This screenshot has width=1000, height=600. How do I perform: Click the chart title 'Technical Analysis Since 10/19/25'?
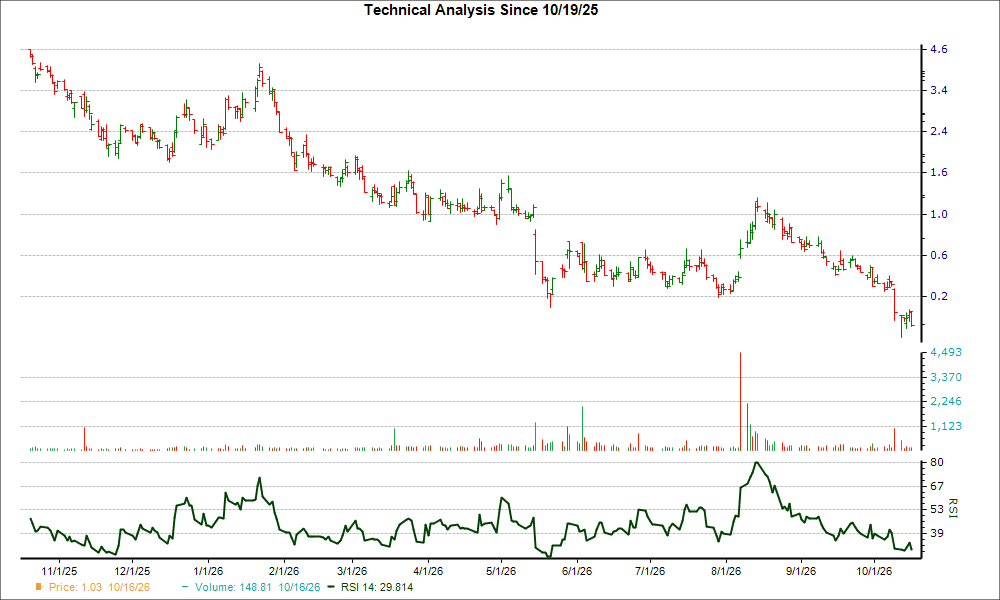coord(481,10)
